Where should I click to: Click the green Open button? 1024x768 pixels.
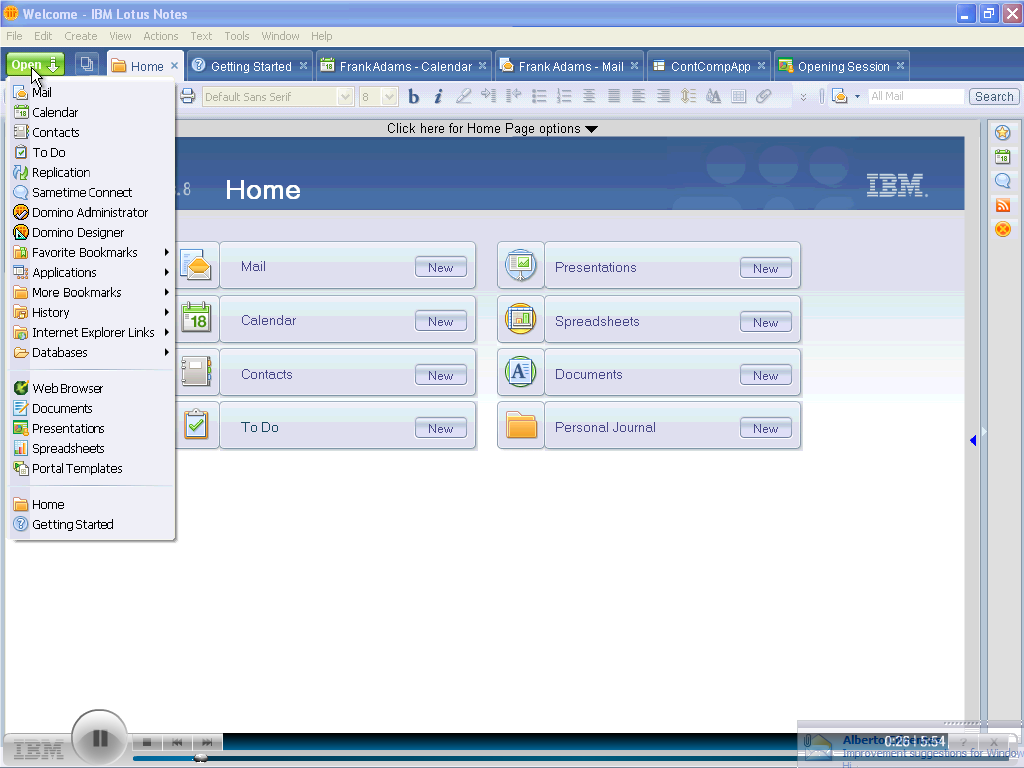pos(35,65)
